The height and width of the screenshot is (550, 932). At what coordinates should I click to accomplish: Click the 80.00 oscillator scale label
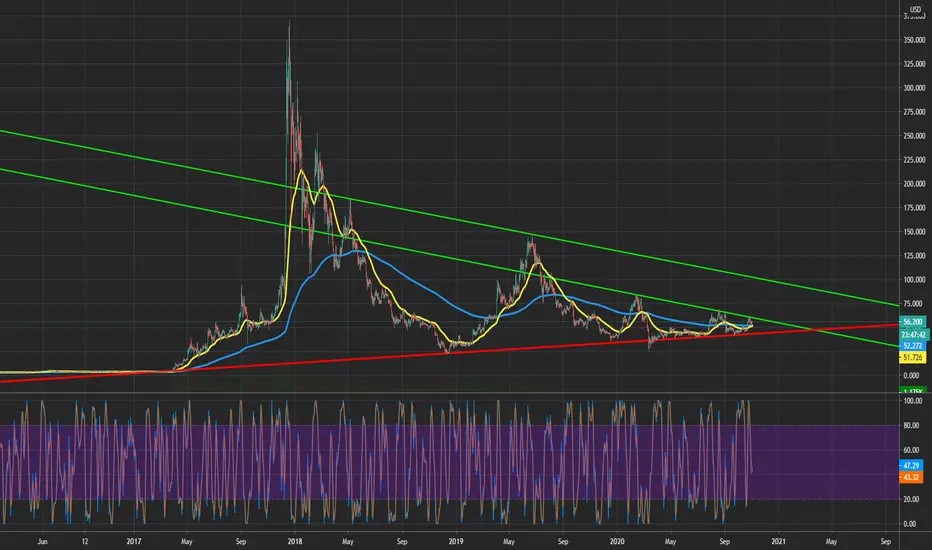coord(911,425)
